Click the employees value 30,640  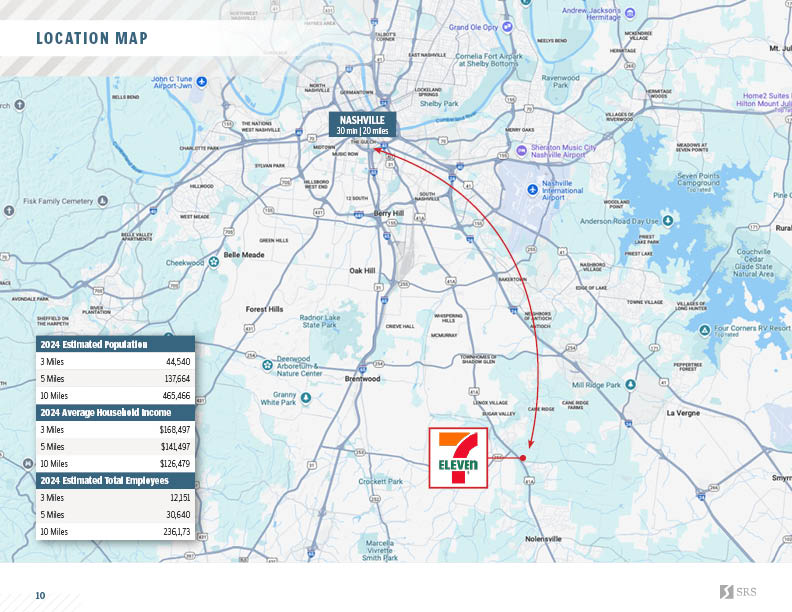(x=178, y=515)
